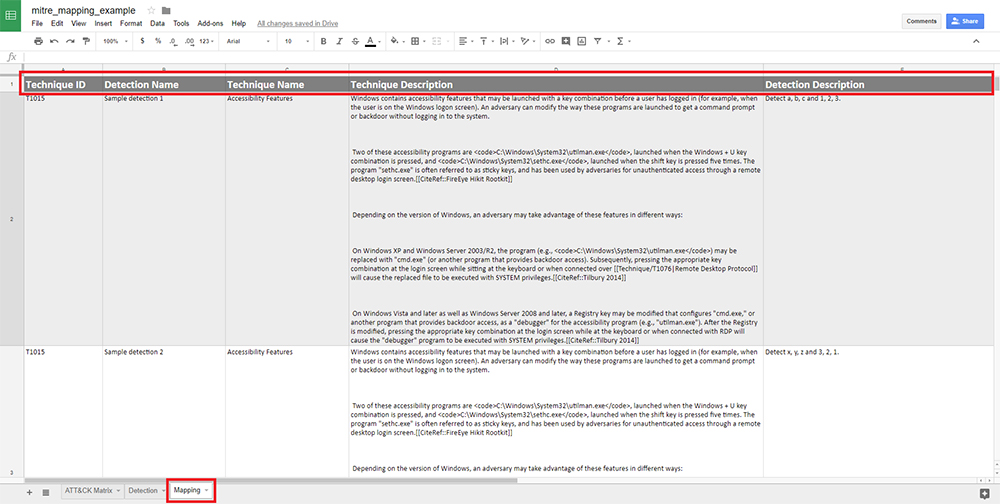Insert a link via toolbar icon
The image size is (1000, 504).
550,41
